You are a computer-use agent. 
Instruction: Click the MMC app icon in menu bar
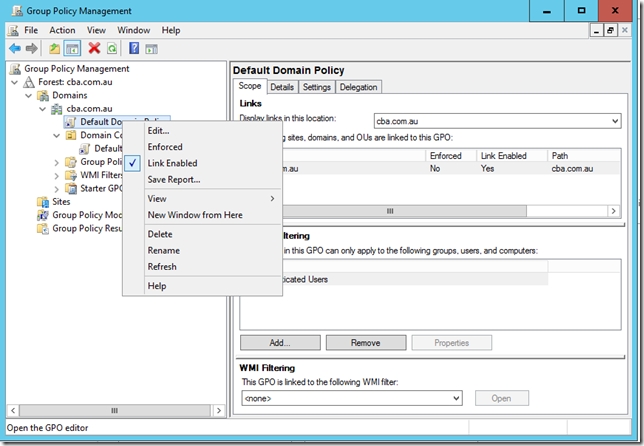click(x=14, y=30)
